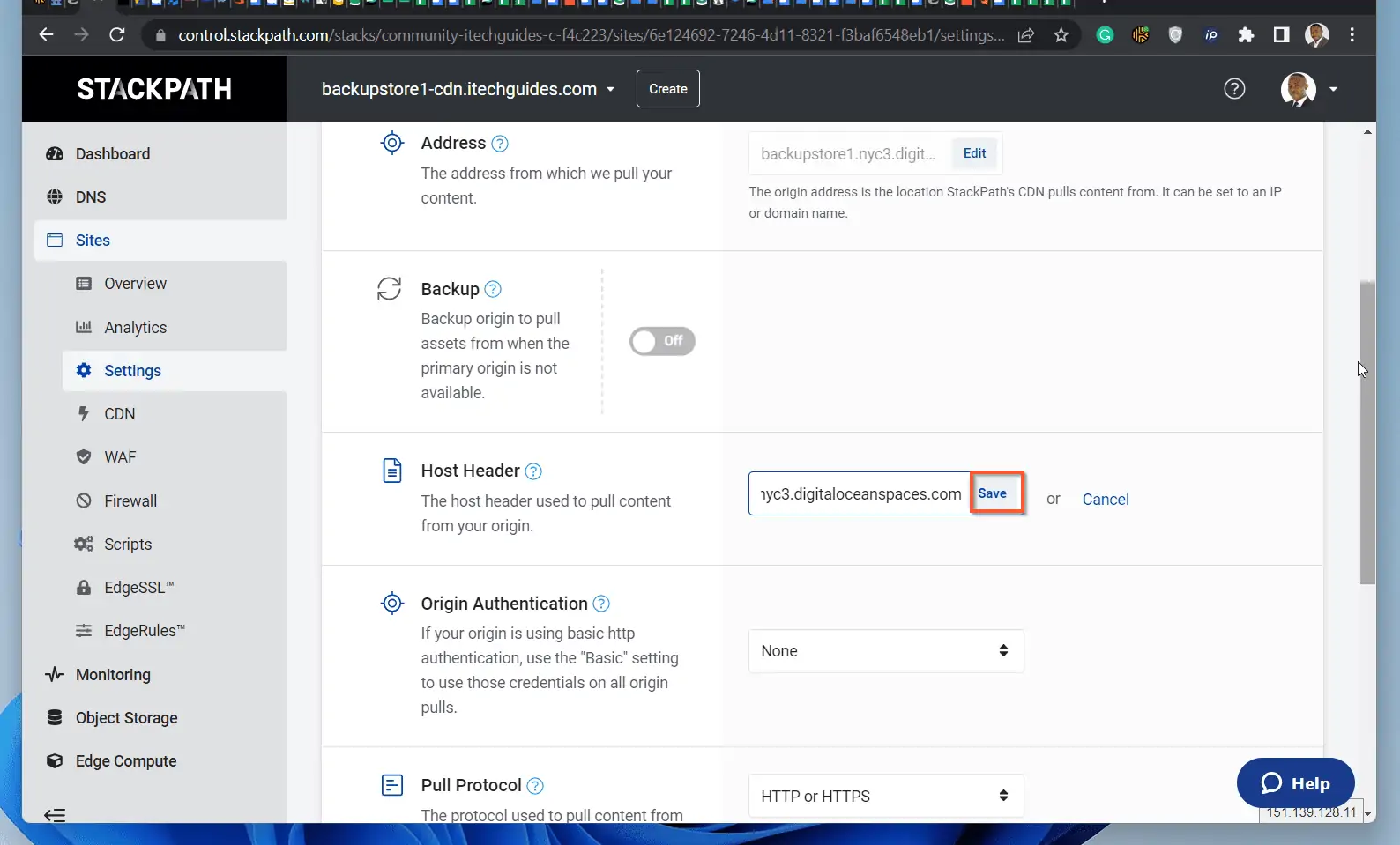The image size is (1400, 845).
Task: Click the help icon beside Origin Authentication
Action: point(601,604)
